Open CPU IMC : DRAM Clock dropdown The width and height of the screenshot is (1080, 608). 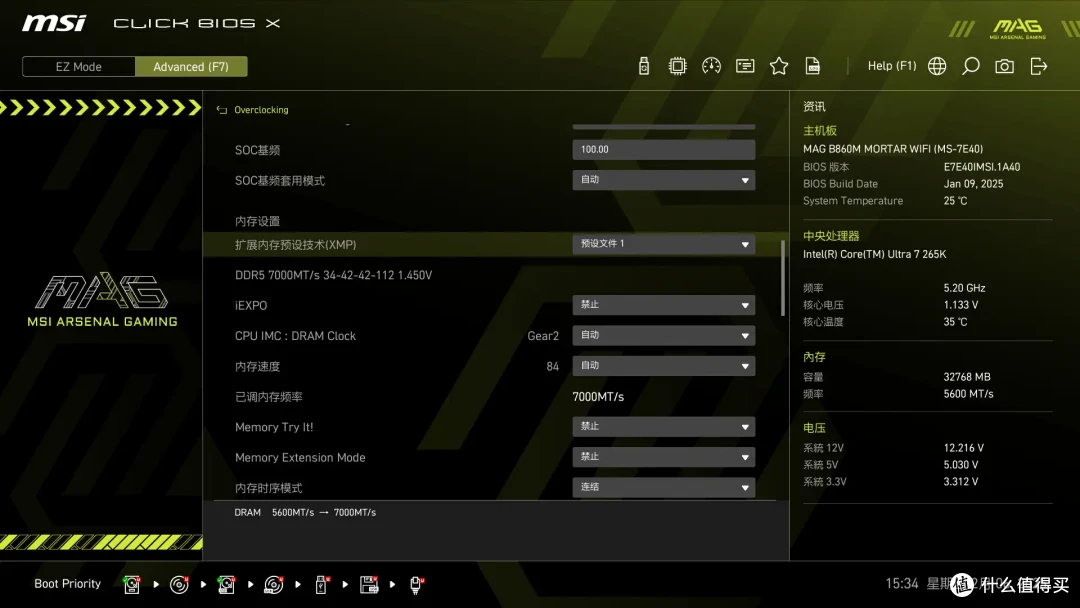[663, 335]
